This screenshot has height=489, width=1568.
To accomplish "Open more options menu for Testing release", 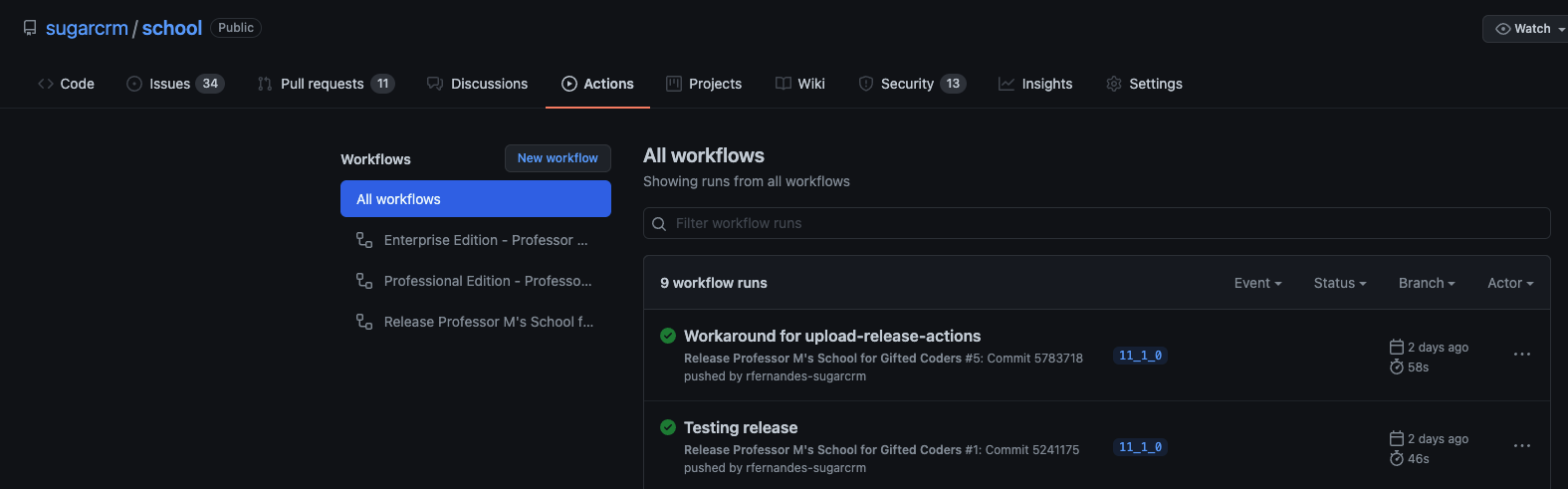I will tap(1522, 446).
